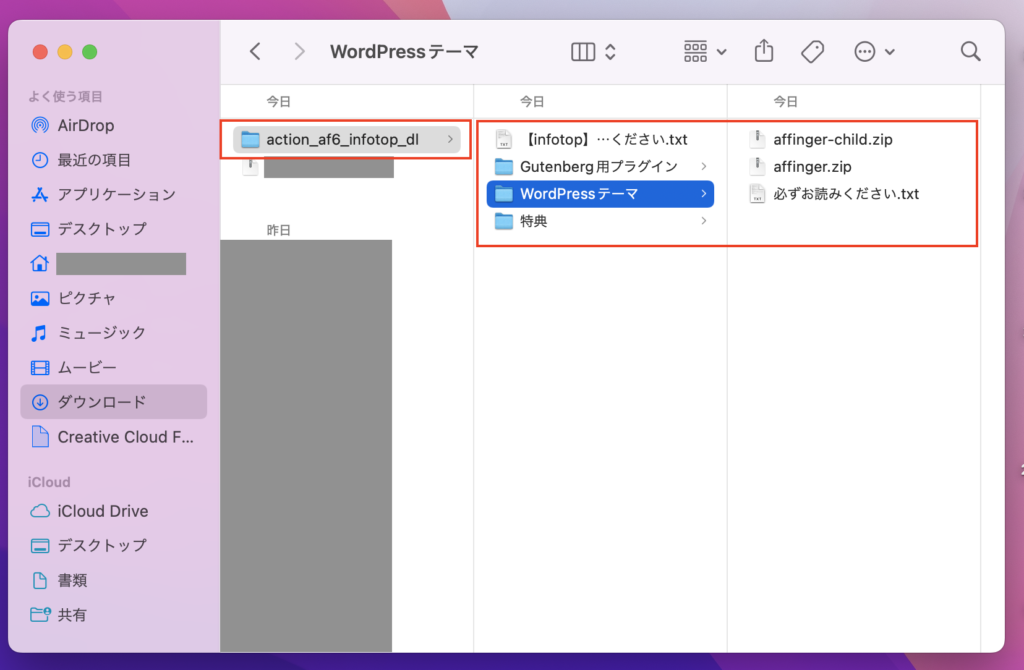This screenshot has height=670, width=1024.
Task: Go back with the left chevron button
Action: (255, 52)
